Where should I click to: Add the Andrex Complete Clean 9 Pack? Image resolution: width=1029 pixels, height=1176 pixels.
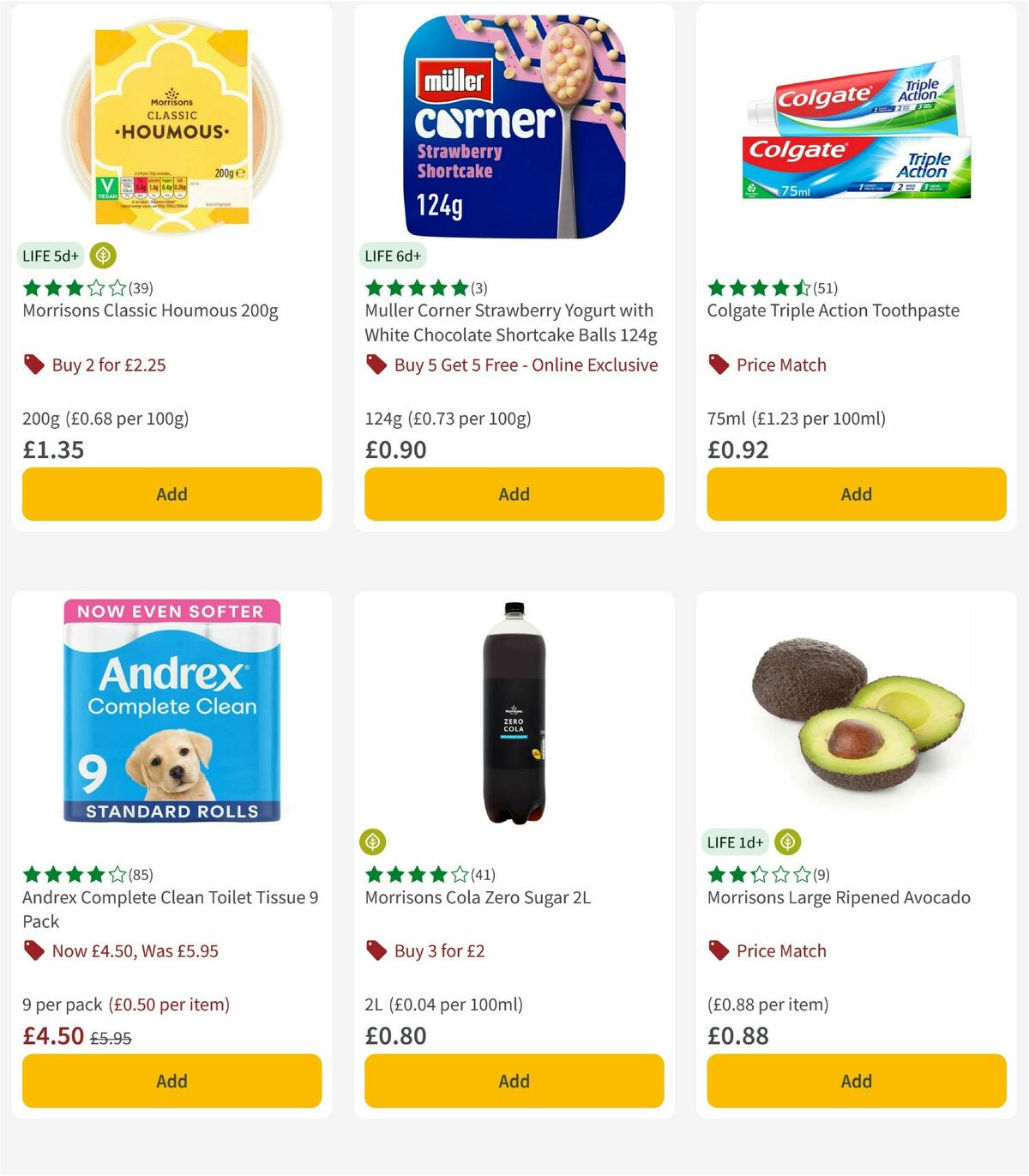click(171, 1081)
